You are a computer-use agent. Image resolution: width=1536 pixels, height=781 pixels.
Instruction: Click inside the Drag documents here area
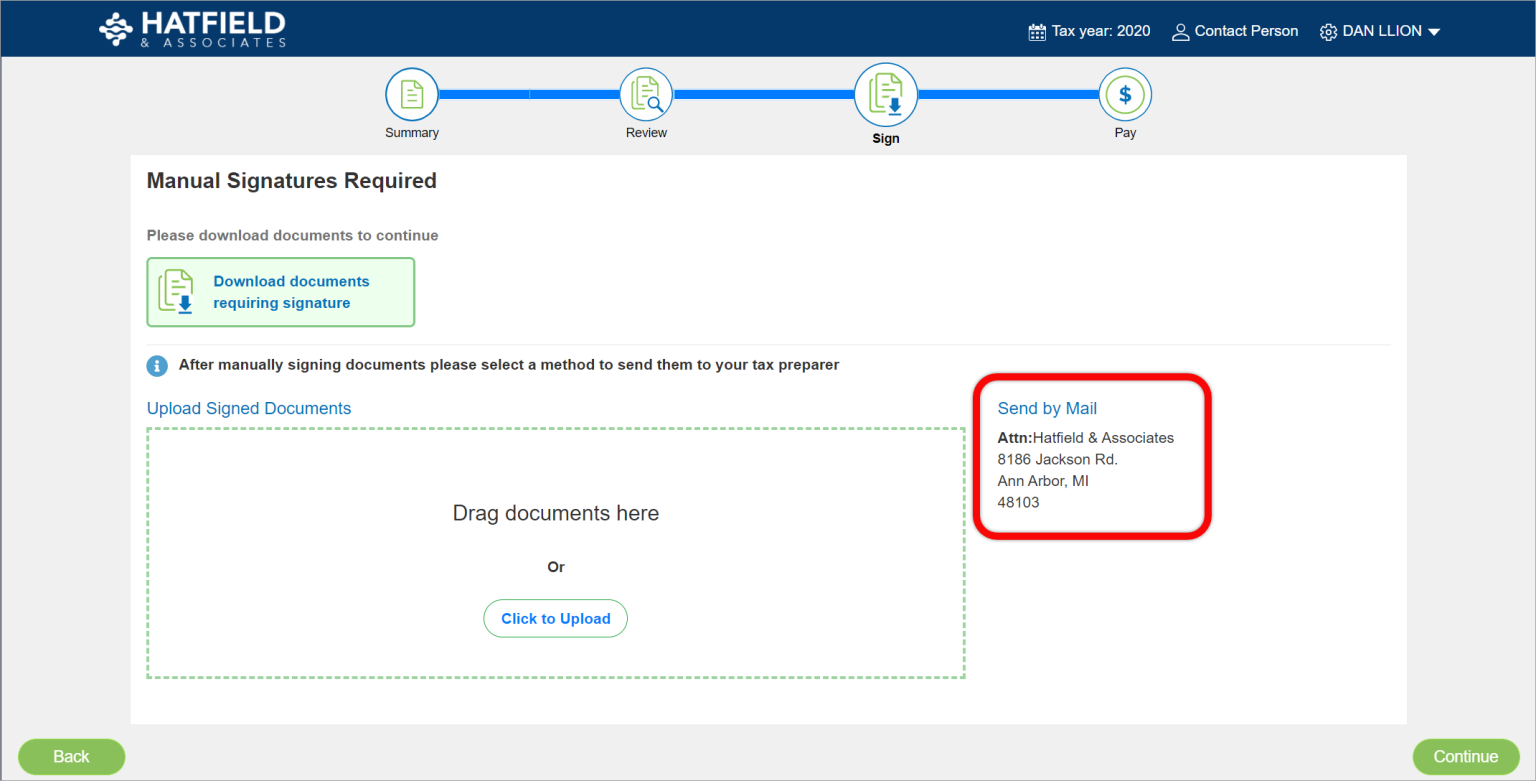tap(555, 513)
